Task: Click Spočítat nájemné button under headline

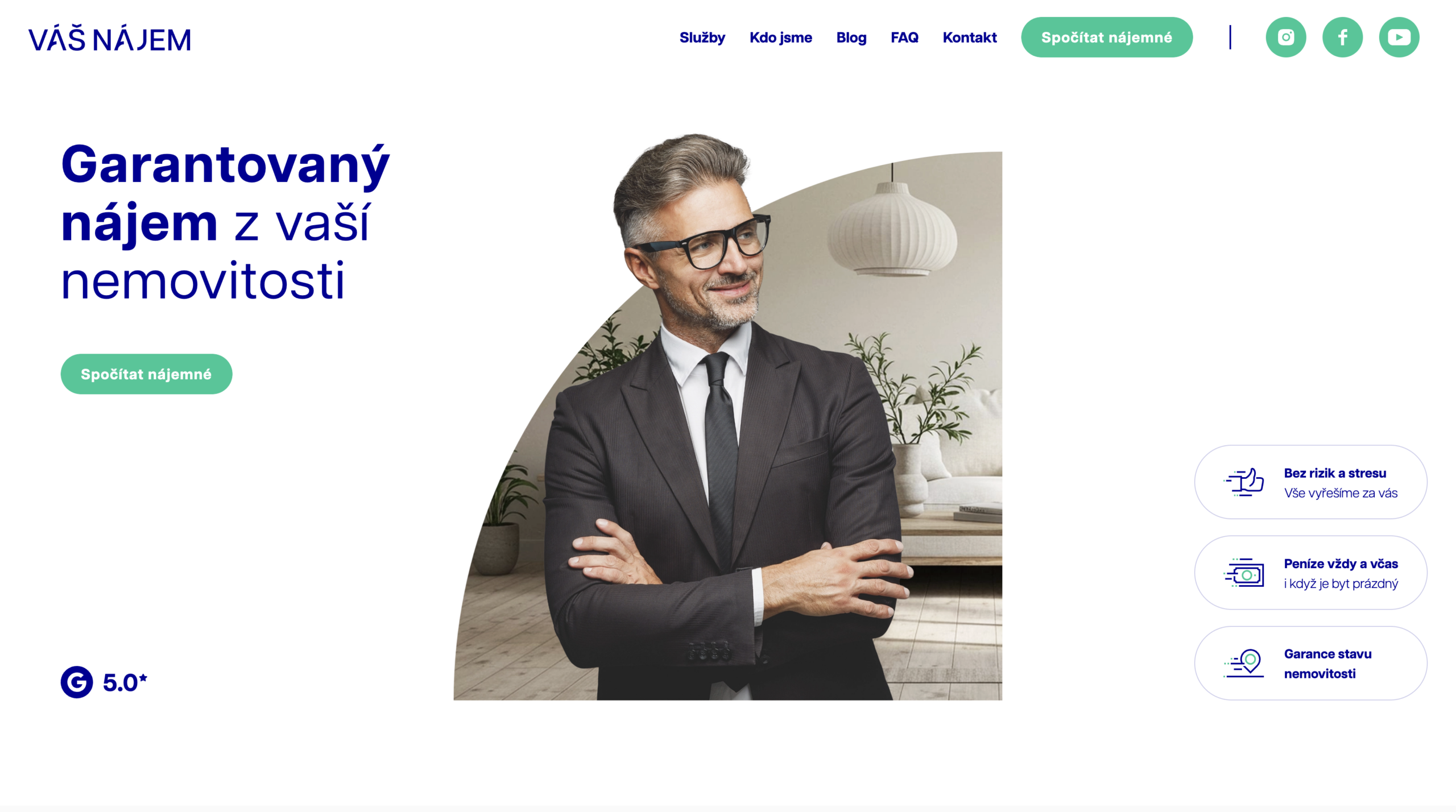Action: pos(146,374)
